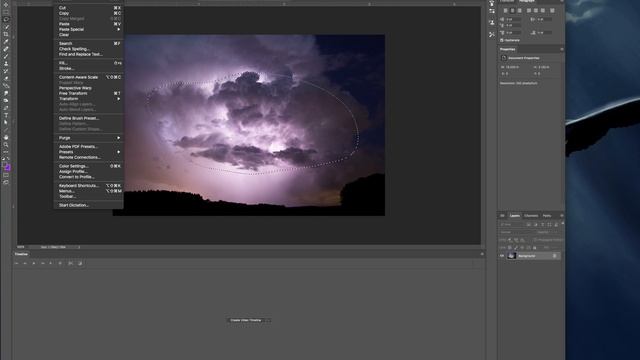Select the Zoom tool
The width and height of the screenshot is (640, 360).
click(6, 144)
